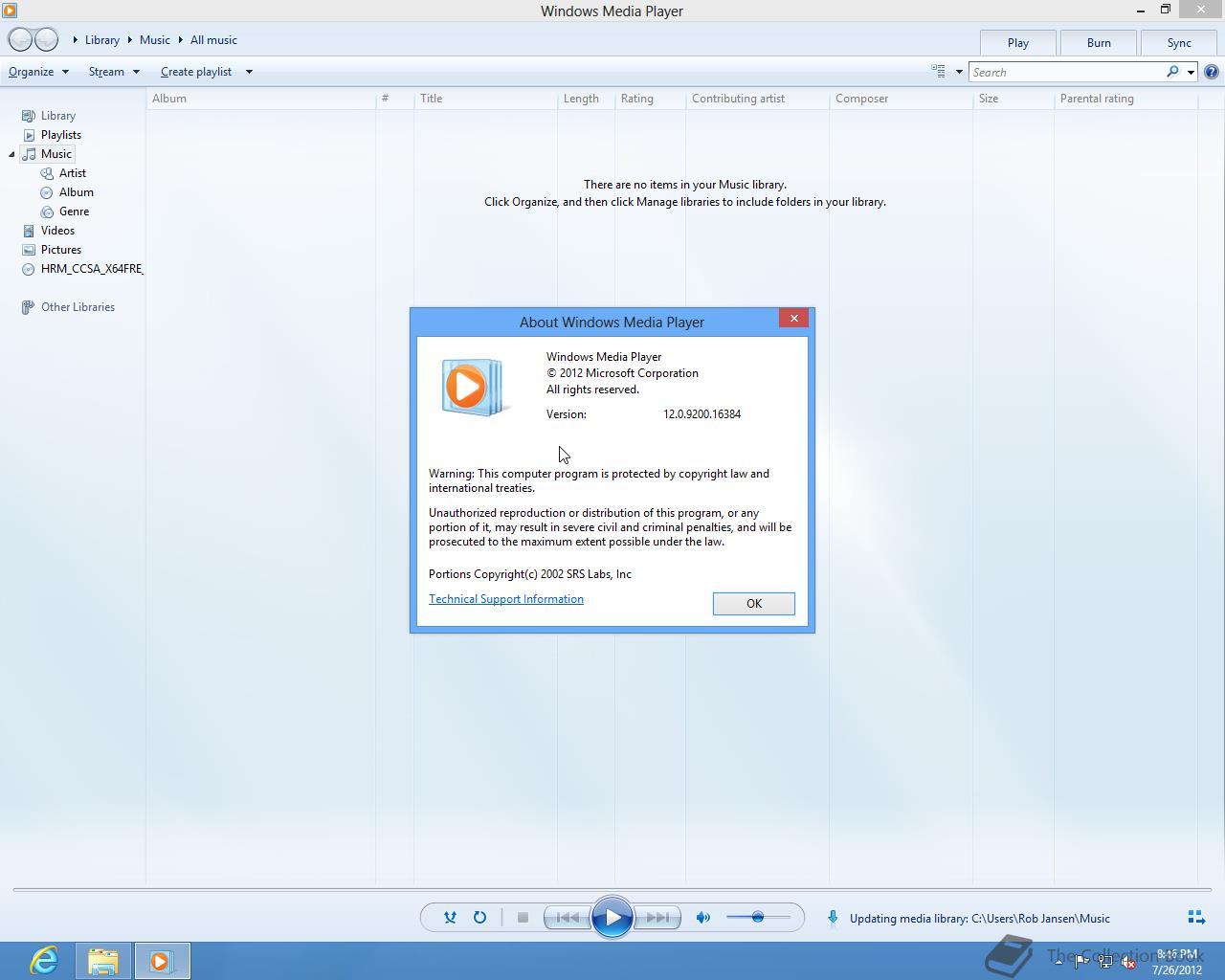1225x980 pixels.
Task: Switch to Now Playing view icon
Action: click(1196, 918)
